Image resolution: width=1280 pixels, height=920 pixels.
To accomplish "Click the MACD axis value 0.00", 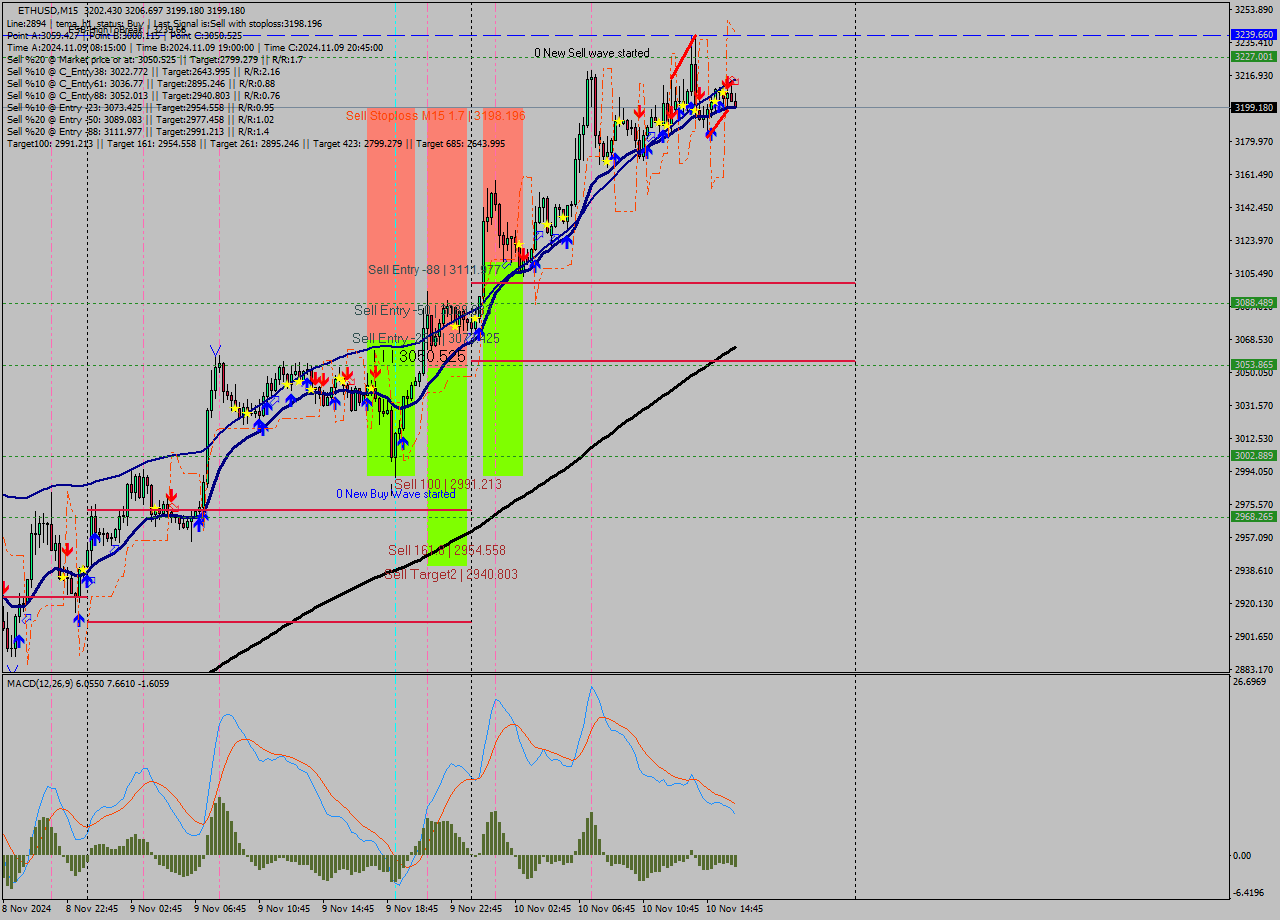I will [x=1243, y=856].
